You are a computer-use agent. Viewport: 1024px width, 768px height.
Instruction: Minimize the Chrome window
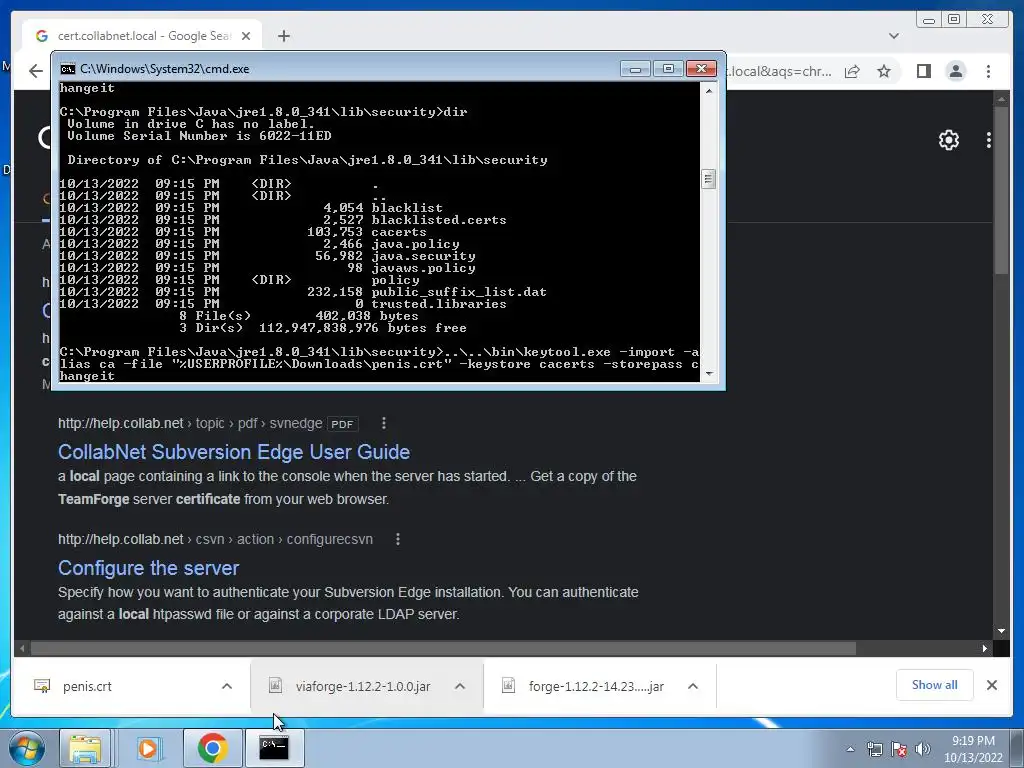[x=929, y=20]
